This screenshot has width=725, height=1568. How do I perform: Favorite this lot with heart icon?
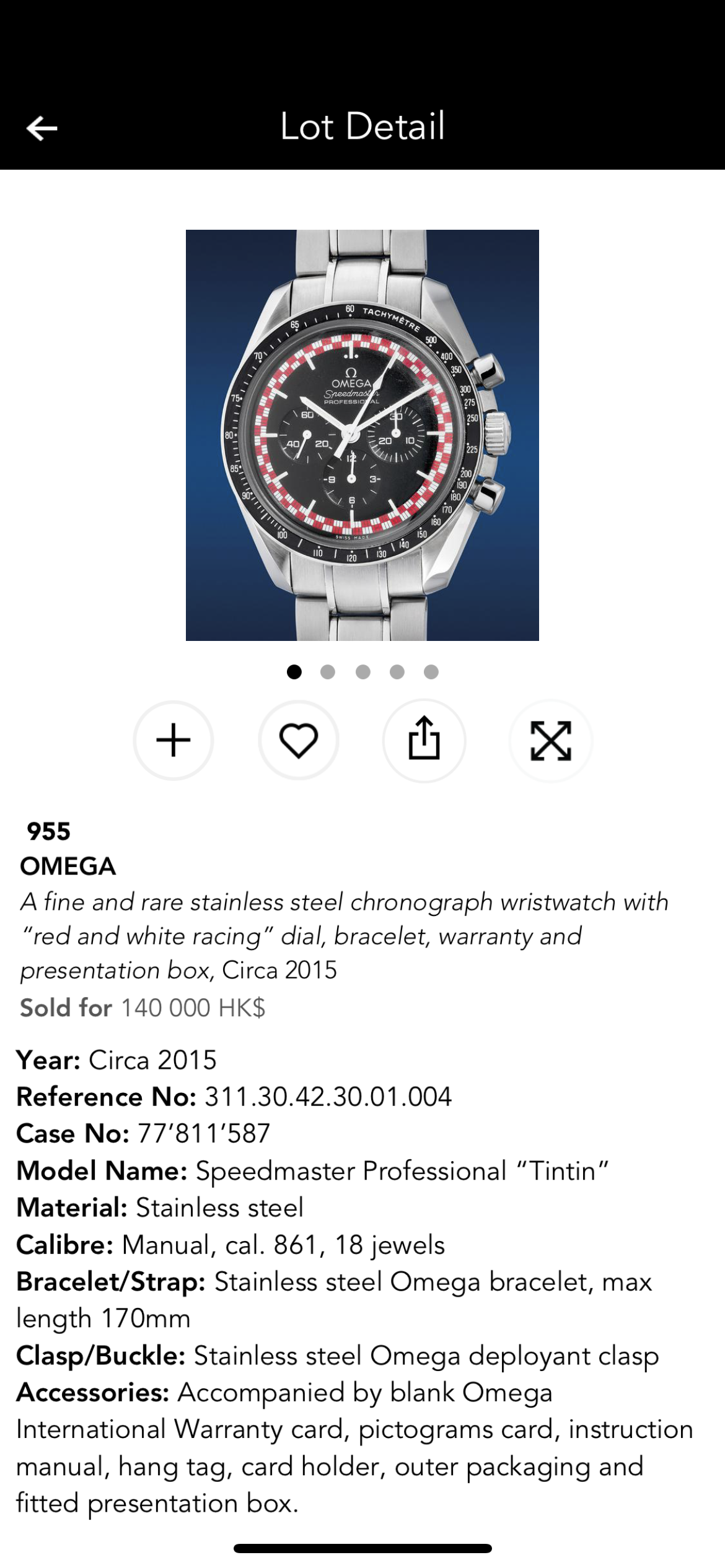(299, 740)
